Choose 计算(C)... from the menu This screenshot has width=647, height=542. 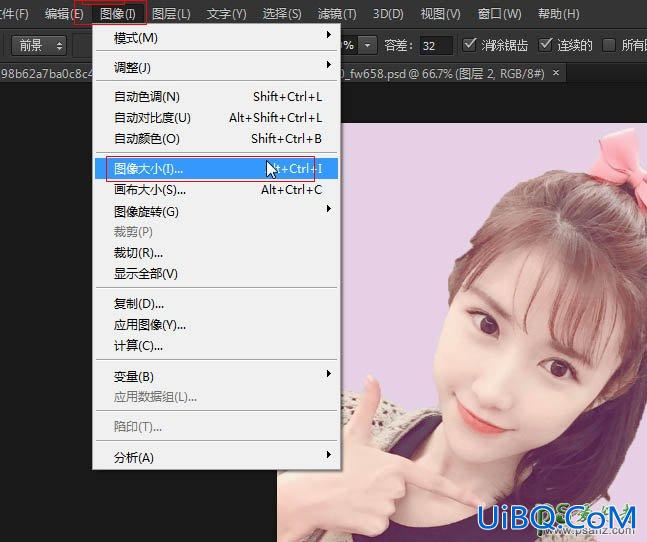(x=216, y=346)
